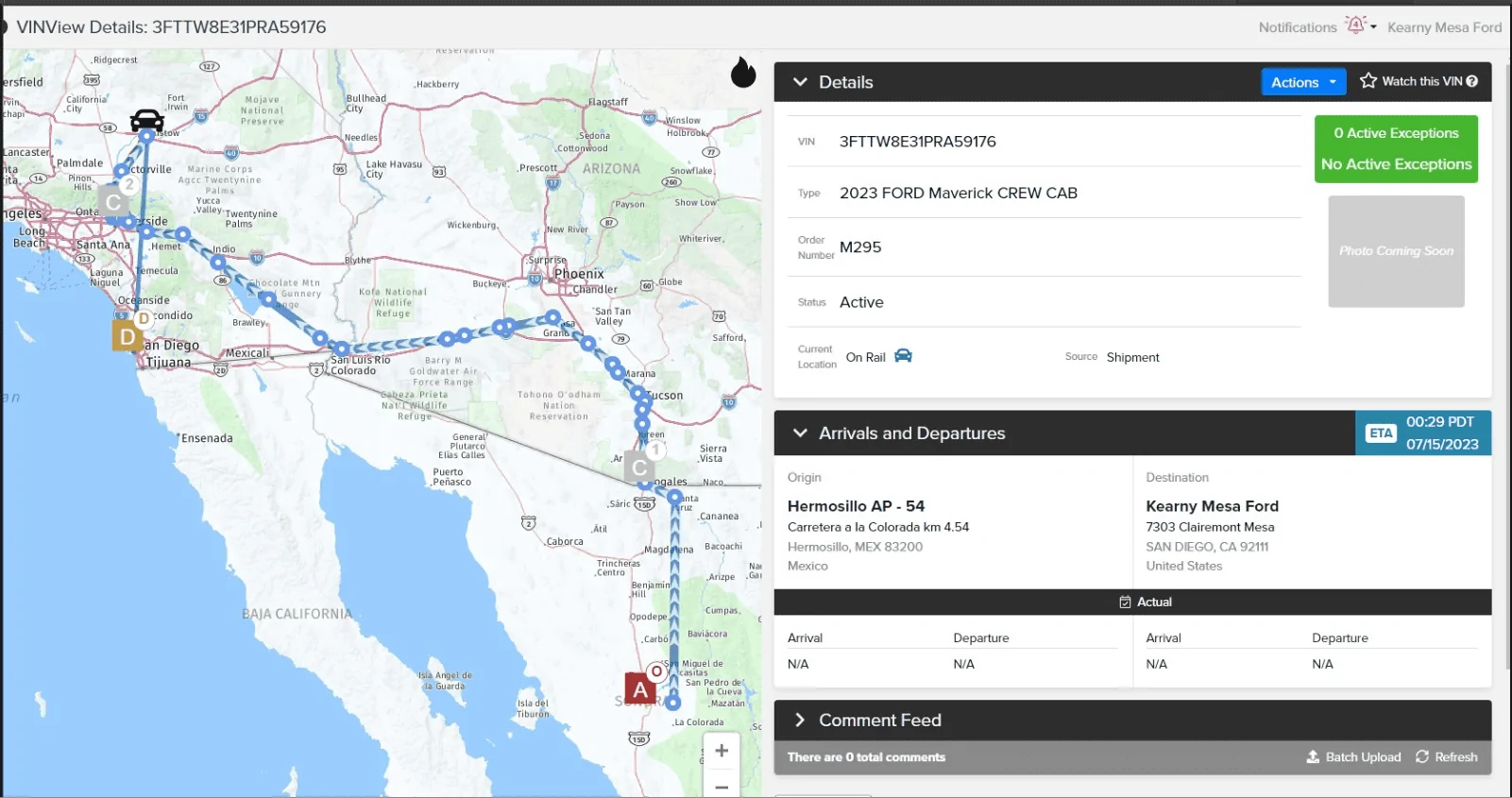Click the gray C marker near Nogales

639,467
